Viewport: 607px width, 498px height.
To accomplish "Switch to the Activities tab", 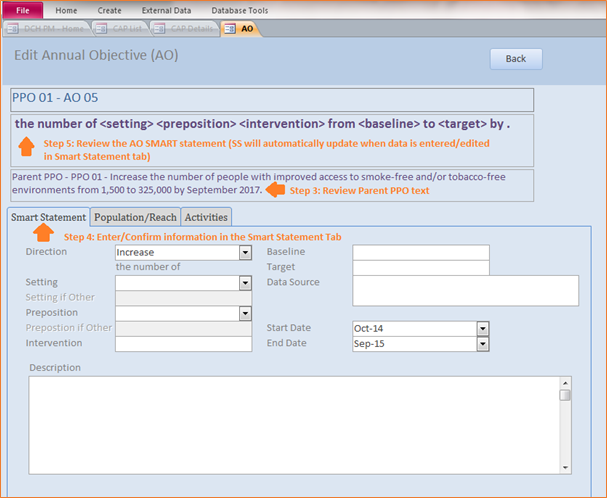I will (x=206, y=217).
